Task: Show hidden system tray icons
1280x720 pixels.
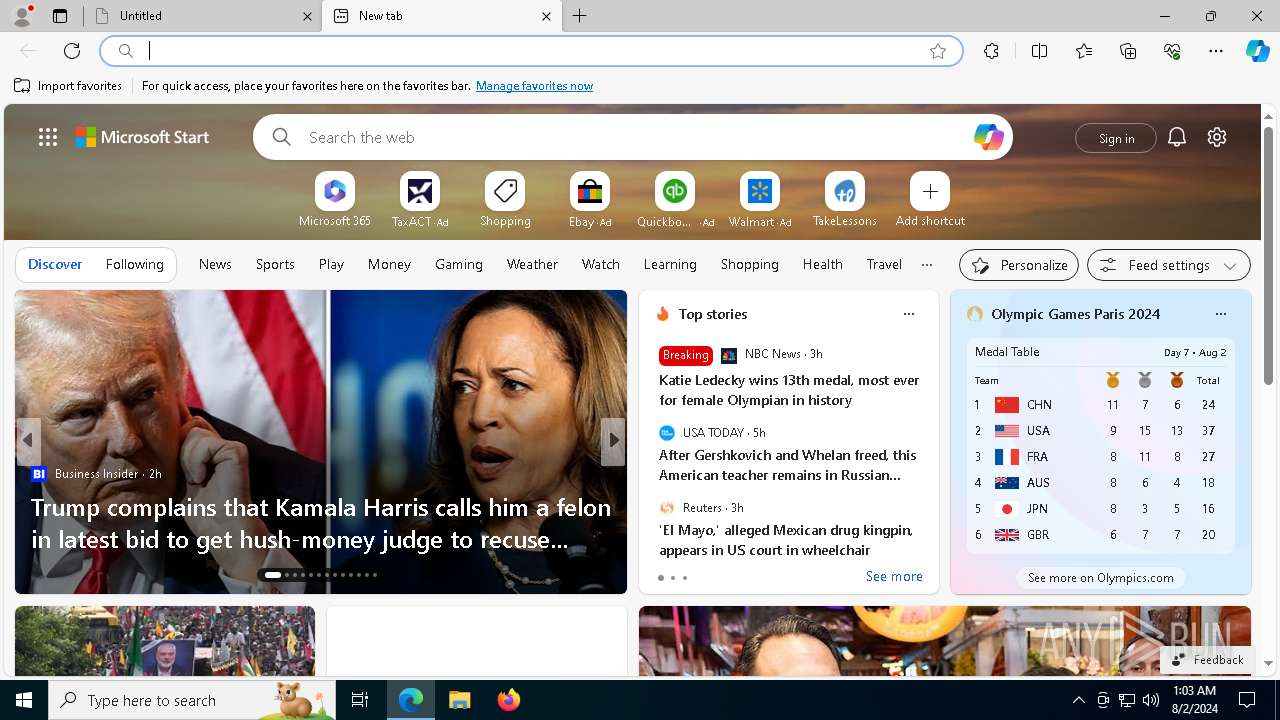Action: 1079,700
